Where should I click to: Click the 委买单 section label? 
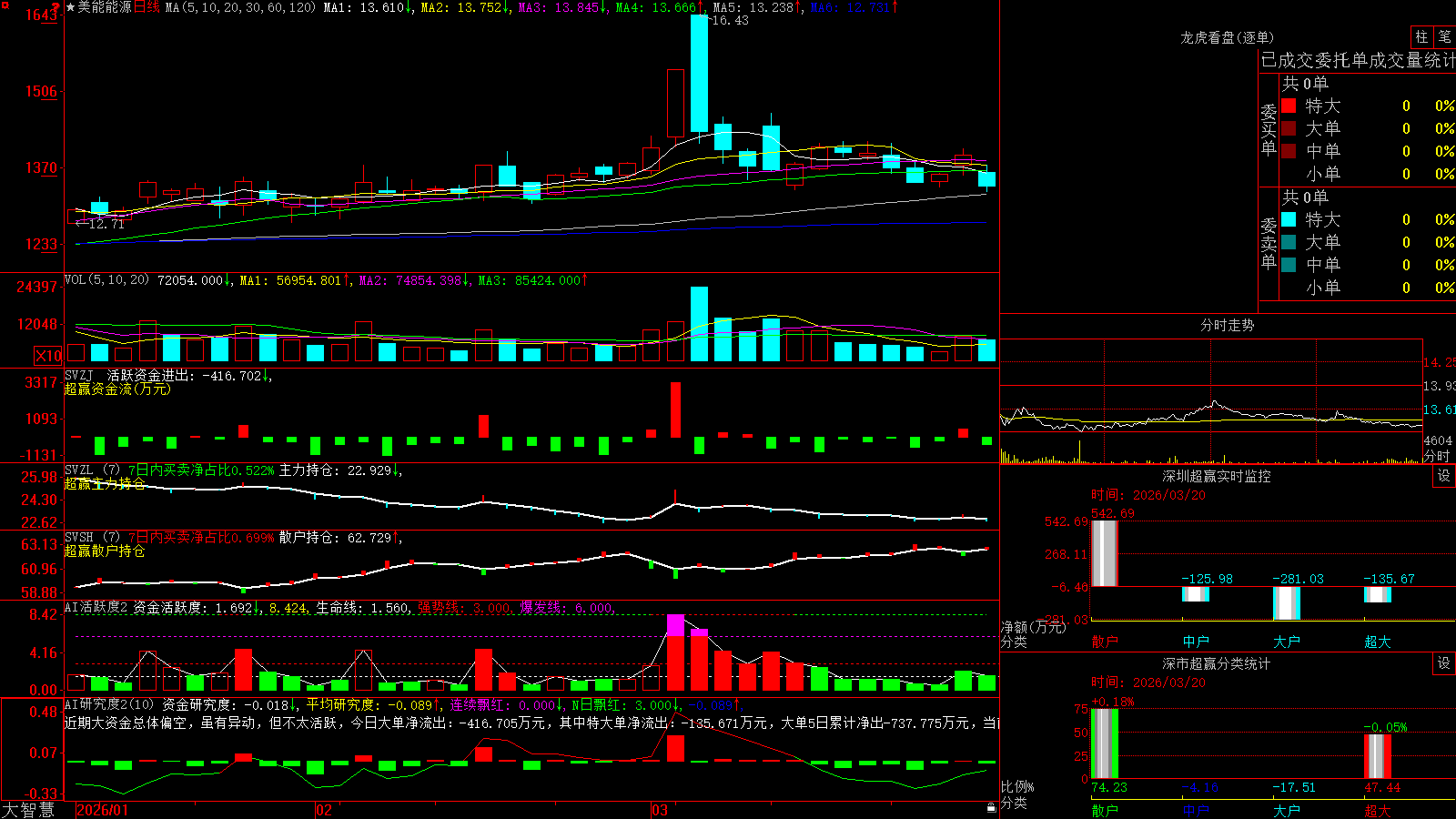point(1269,128)
